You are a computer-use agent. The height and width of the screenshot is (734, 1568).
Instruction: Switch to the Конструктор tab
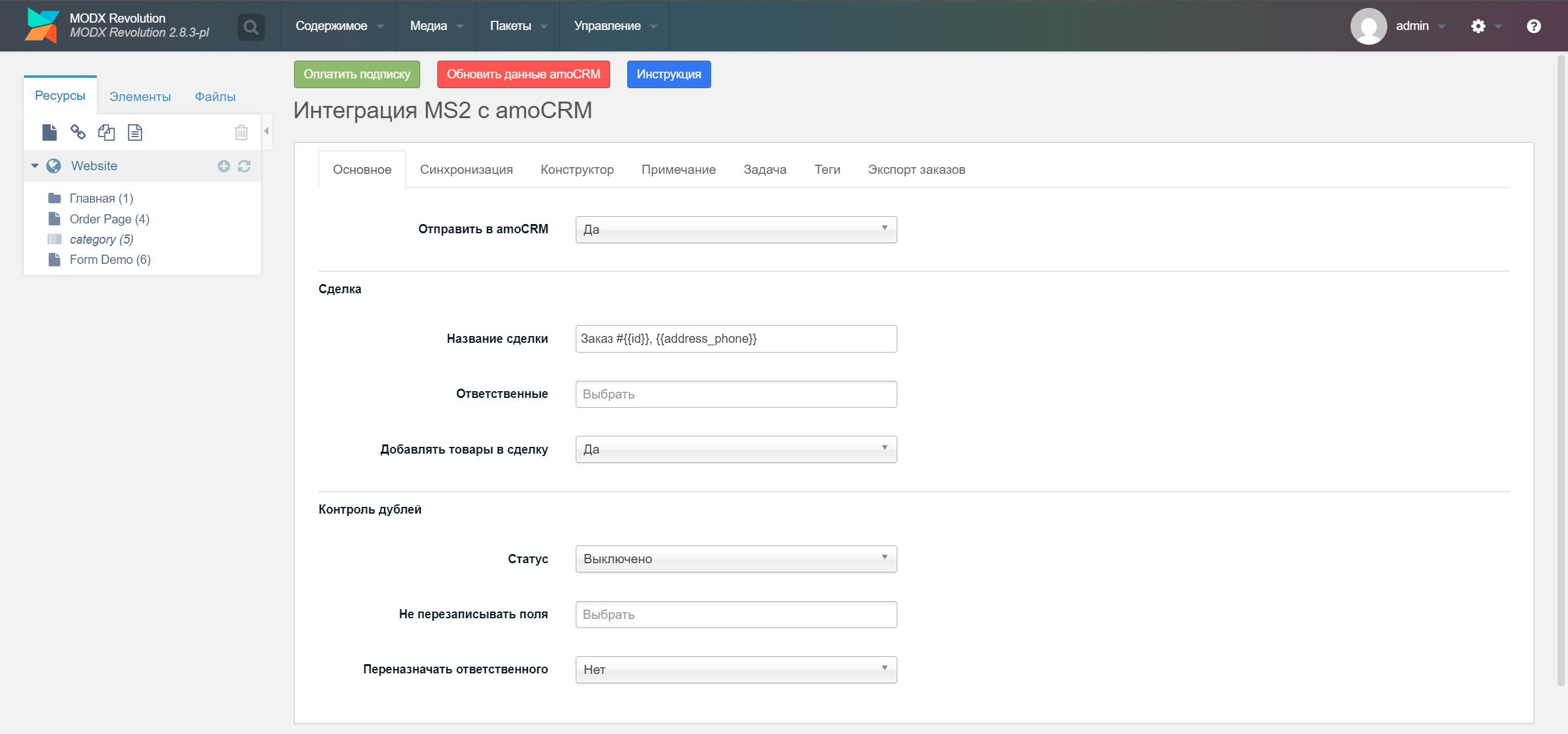click(577, 170)
